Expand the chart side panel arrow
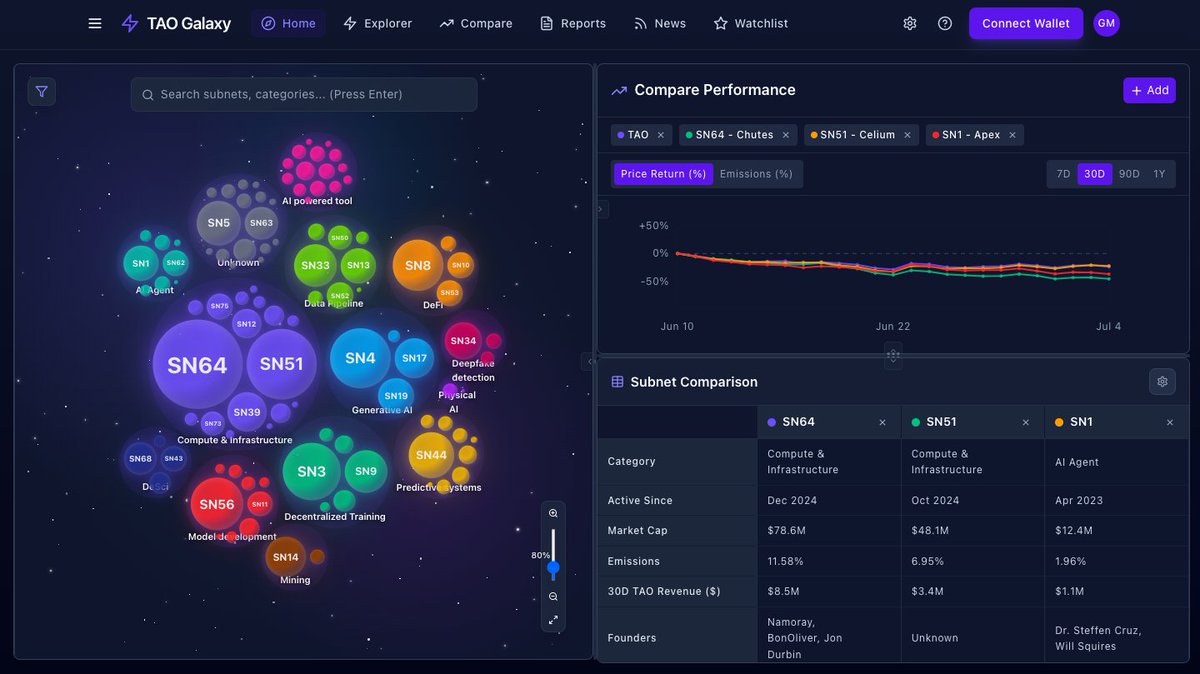The height and width of the screenshot is (674, 1200). [x=602, y=210]
